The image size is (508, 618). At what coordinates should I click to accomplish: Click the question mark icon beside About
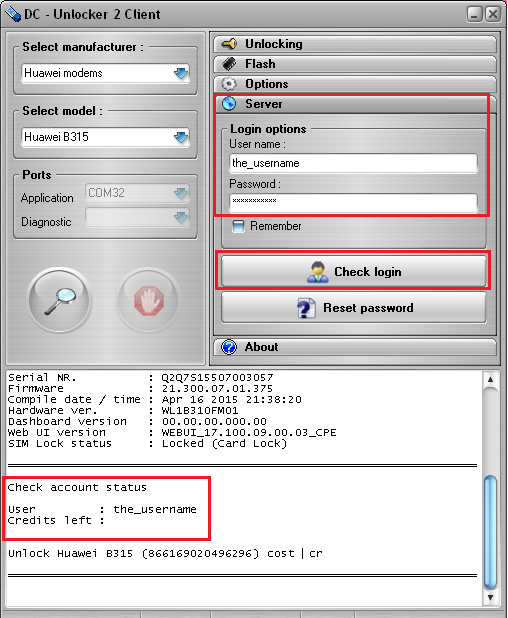pos(229,347)
